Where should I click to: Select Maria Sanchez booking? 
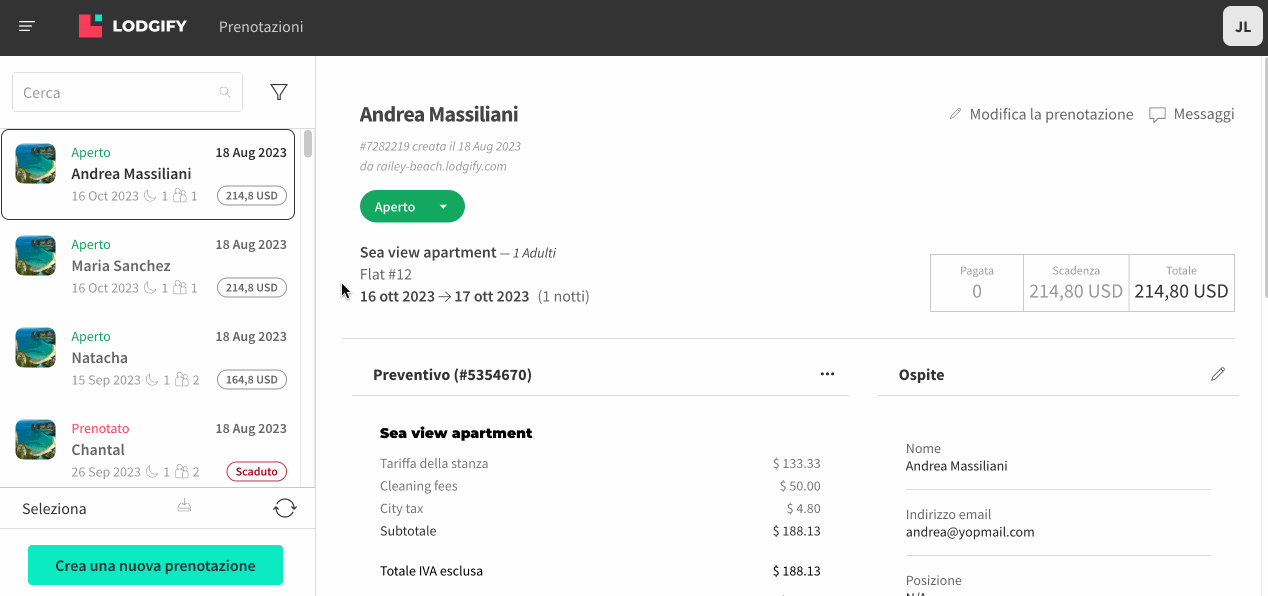coord(150,266)
